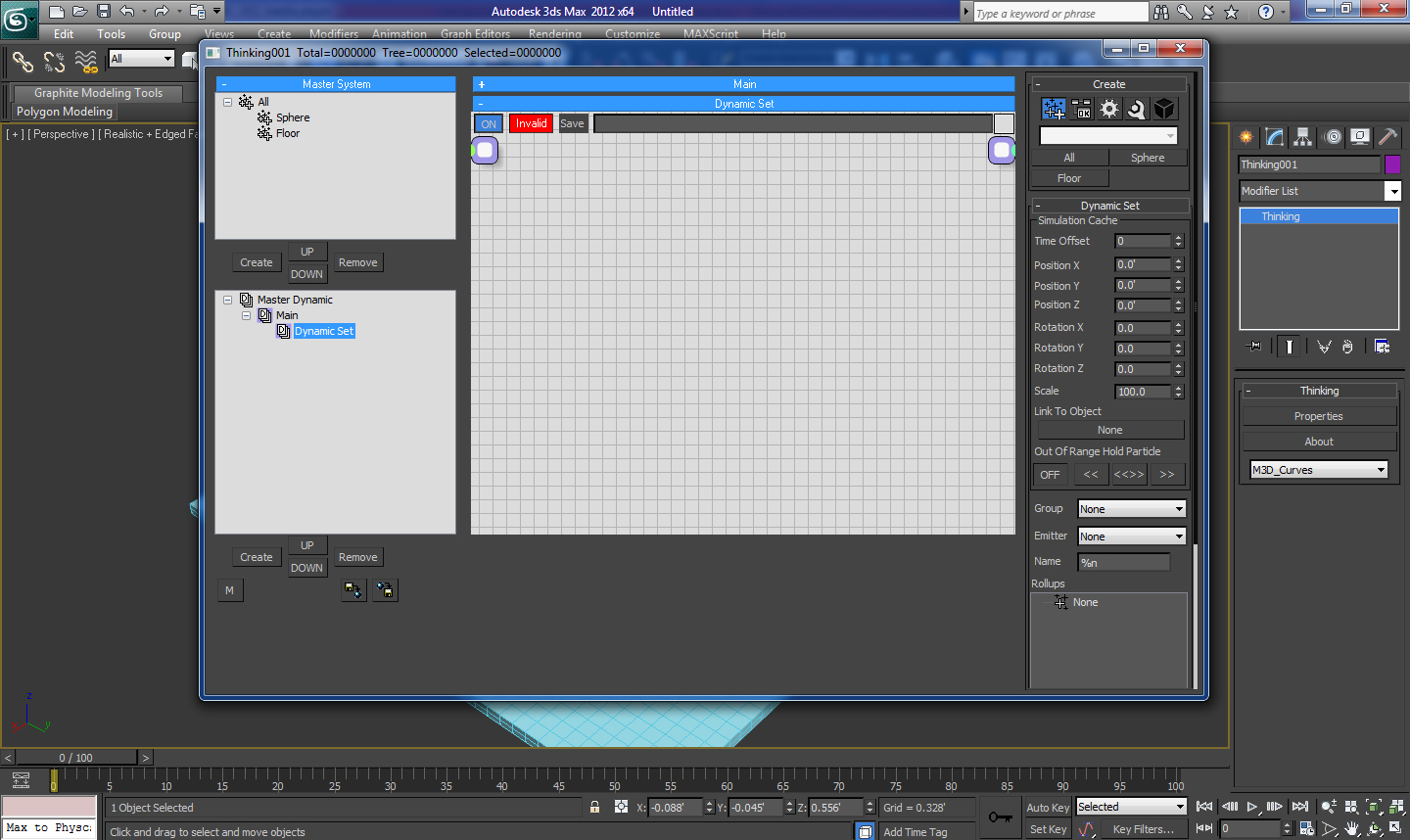Click the Make Unique icon under stack
Viewport: 1410px width, 840px height.
pyautogui.click(x=1324, y=347)
